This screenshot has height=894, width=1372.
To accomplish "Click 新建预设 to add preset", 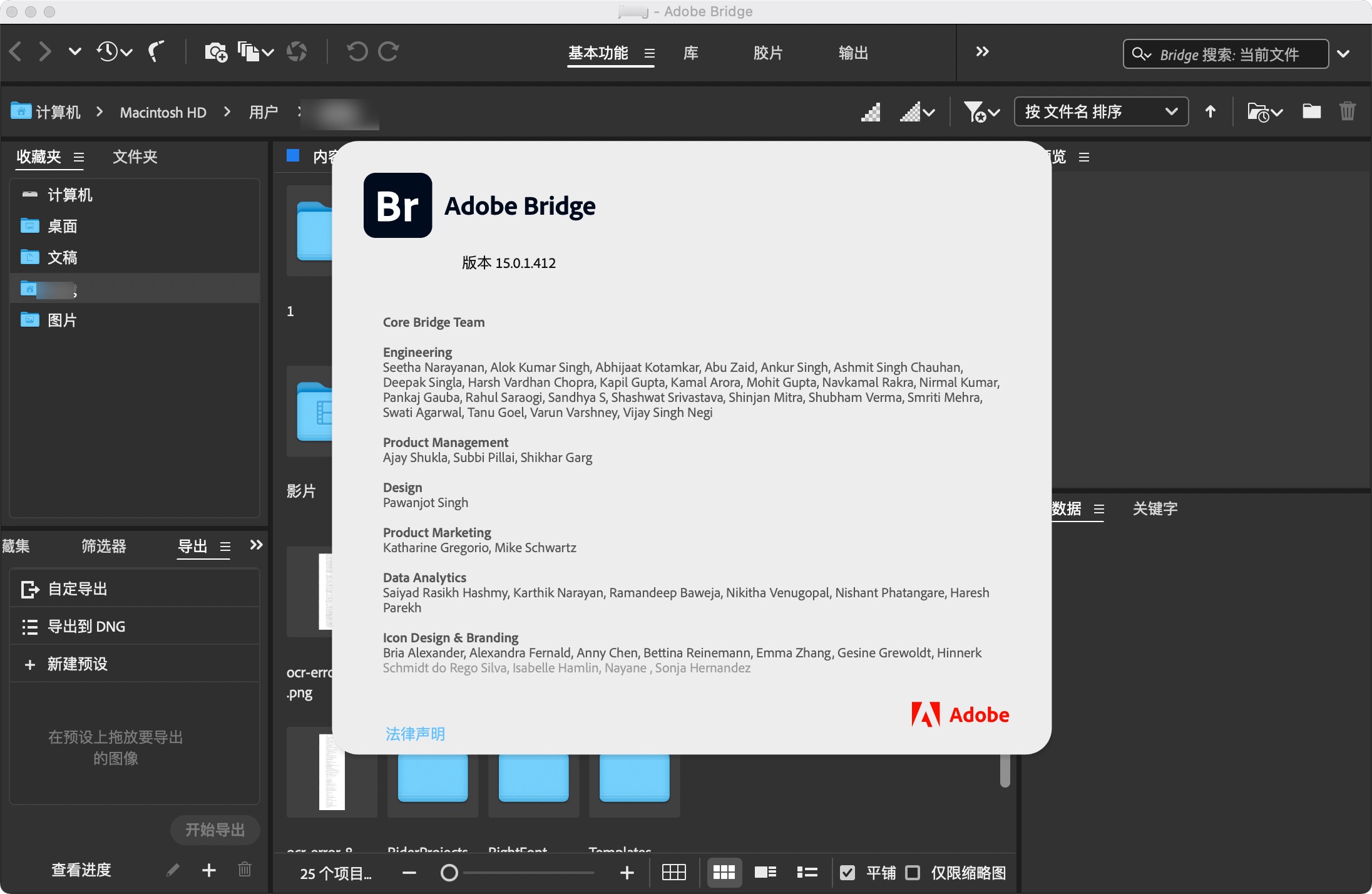I will point(135,664).
